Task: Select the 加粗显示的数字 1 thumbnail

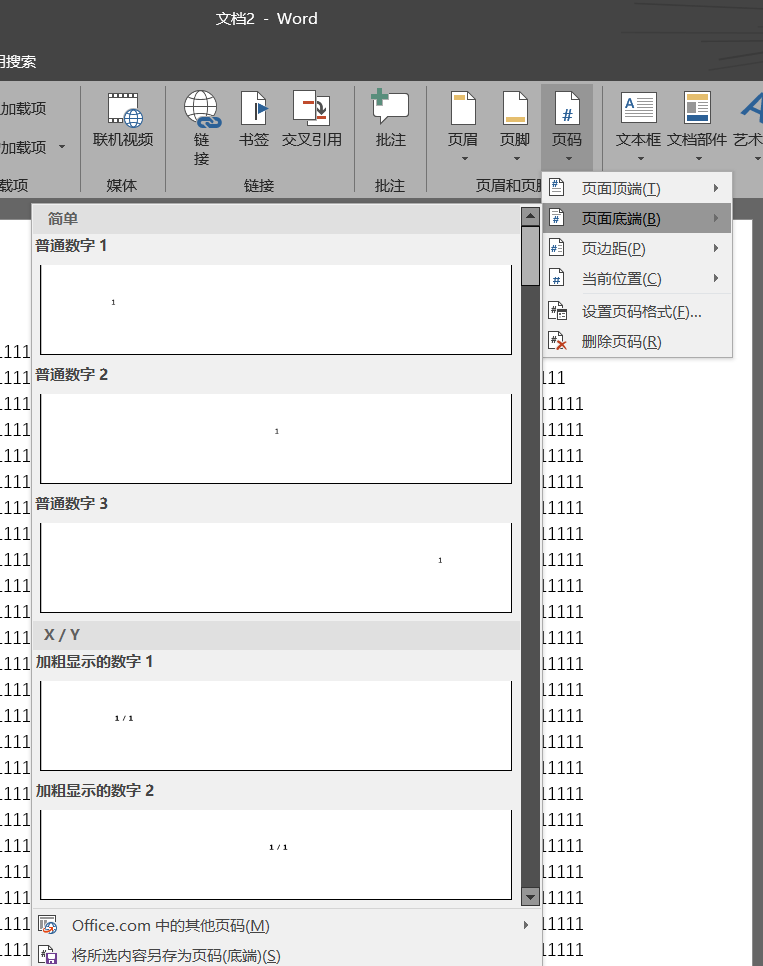Action: pos(276,724)
